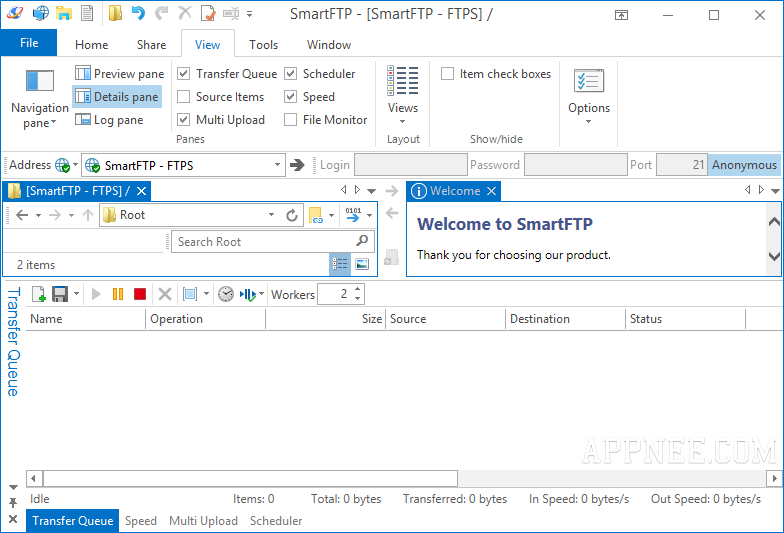
Task: Click the connect arrow next to address
Action: (x=297, y=165)
